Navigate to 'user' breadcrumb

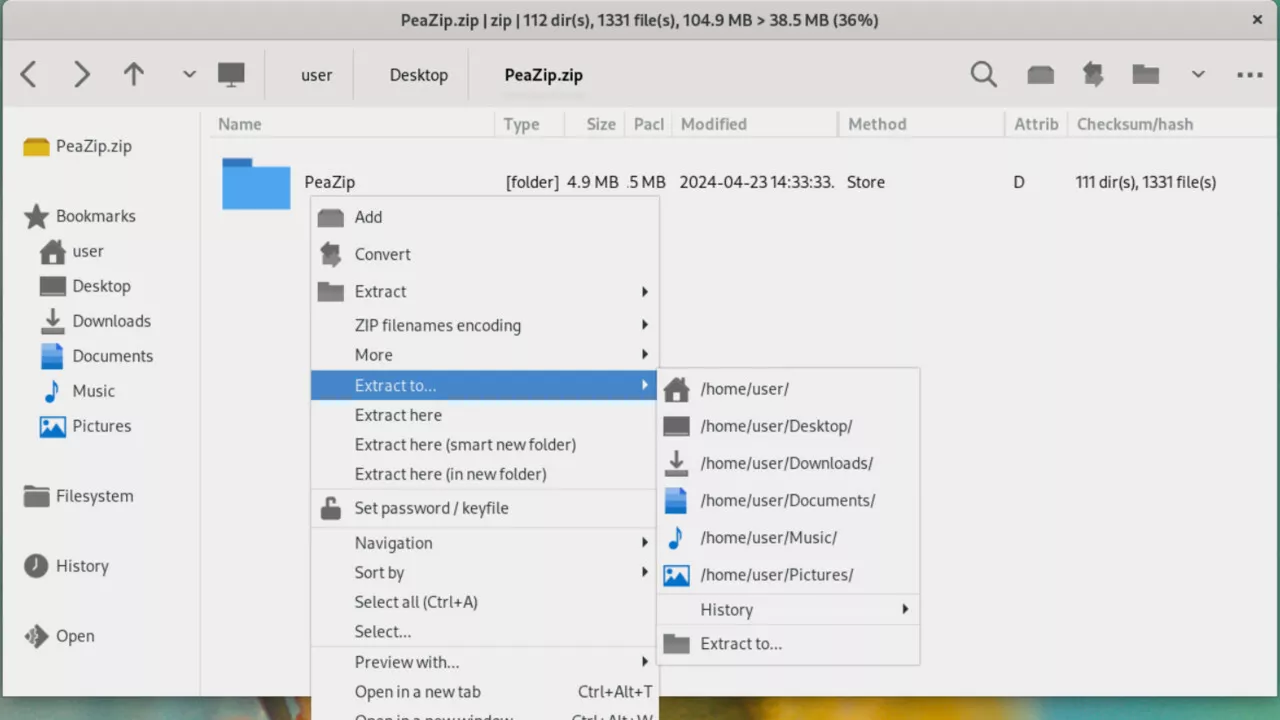tap(316, 75)
